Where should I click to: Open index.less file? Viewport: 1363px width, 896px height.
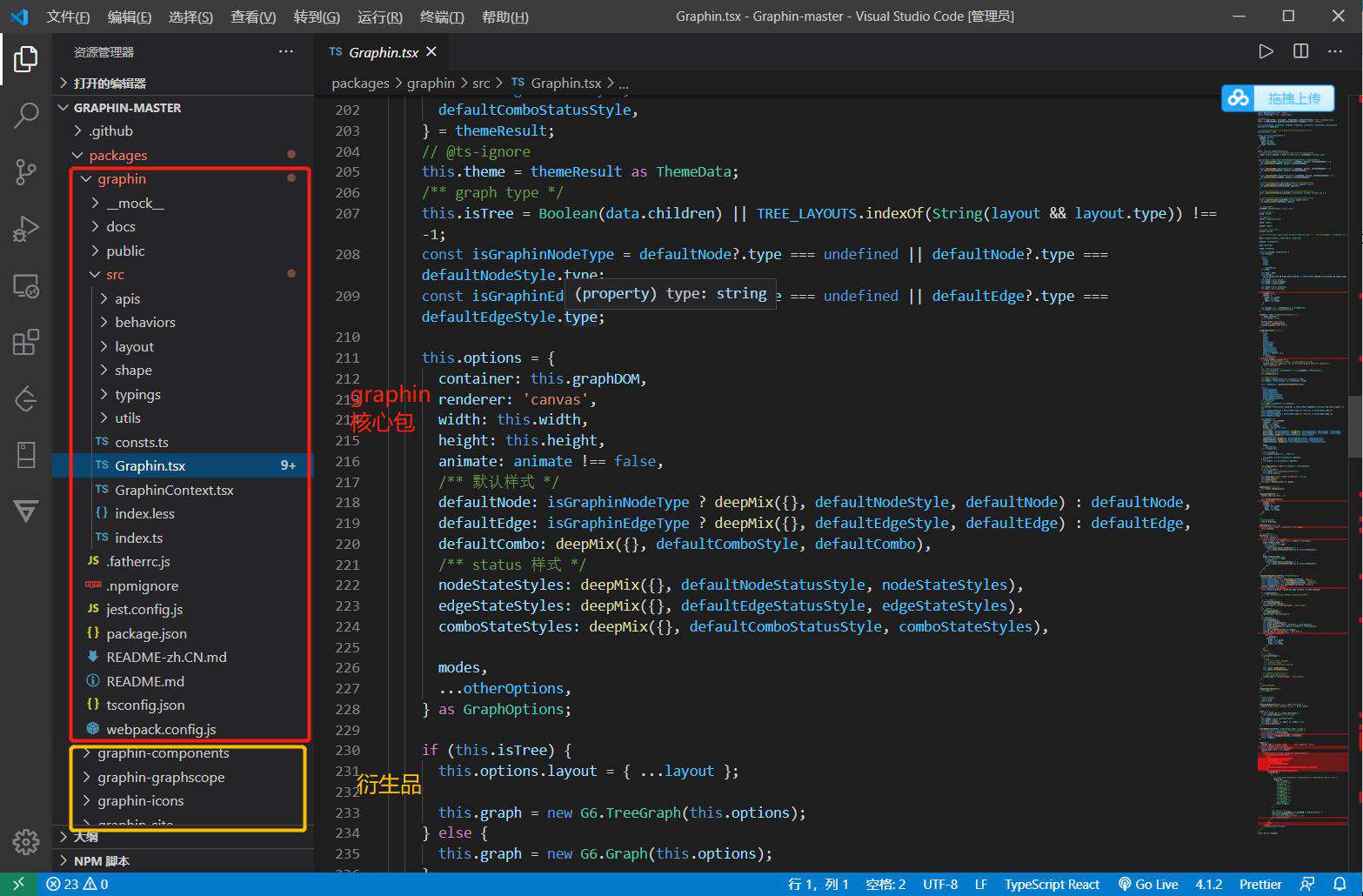click(x=183, y=513)
